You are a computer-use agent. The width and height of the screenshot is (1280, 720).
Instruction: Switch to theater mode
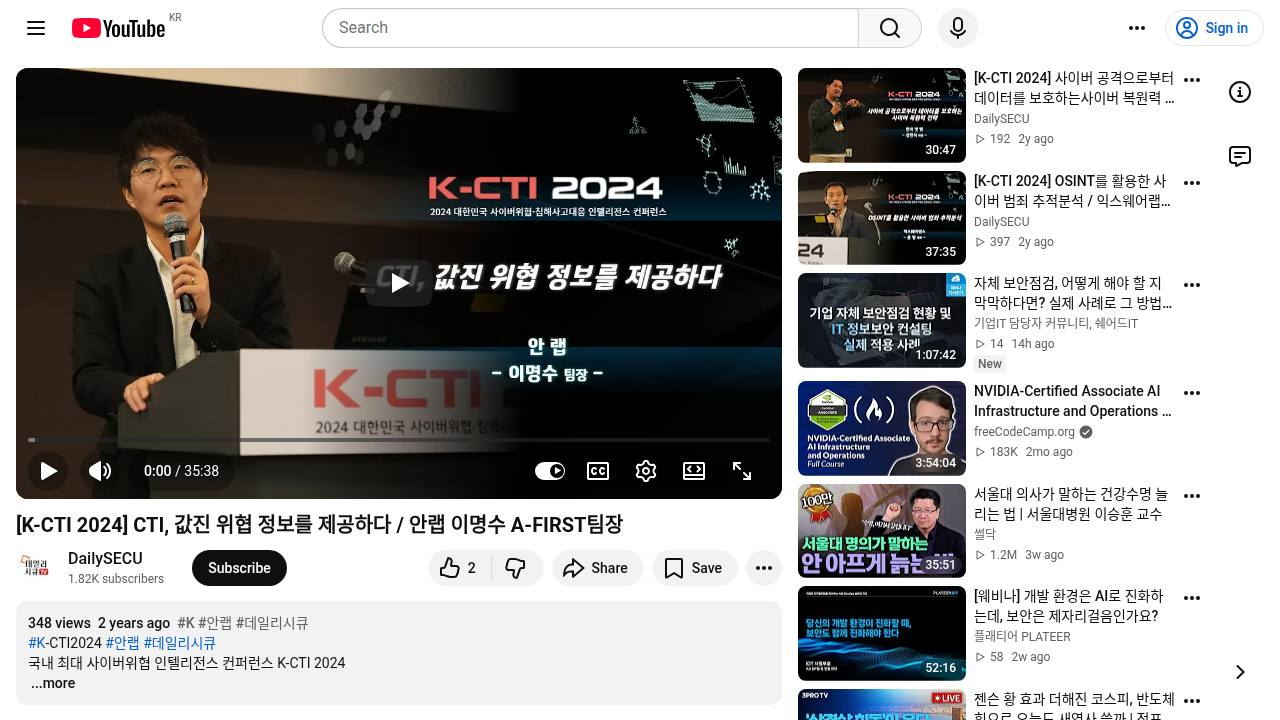(694, 471)
